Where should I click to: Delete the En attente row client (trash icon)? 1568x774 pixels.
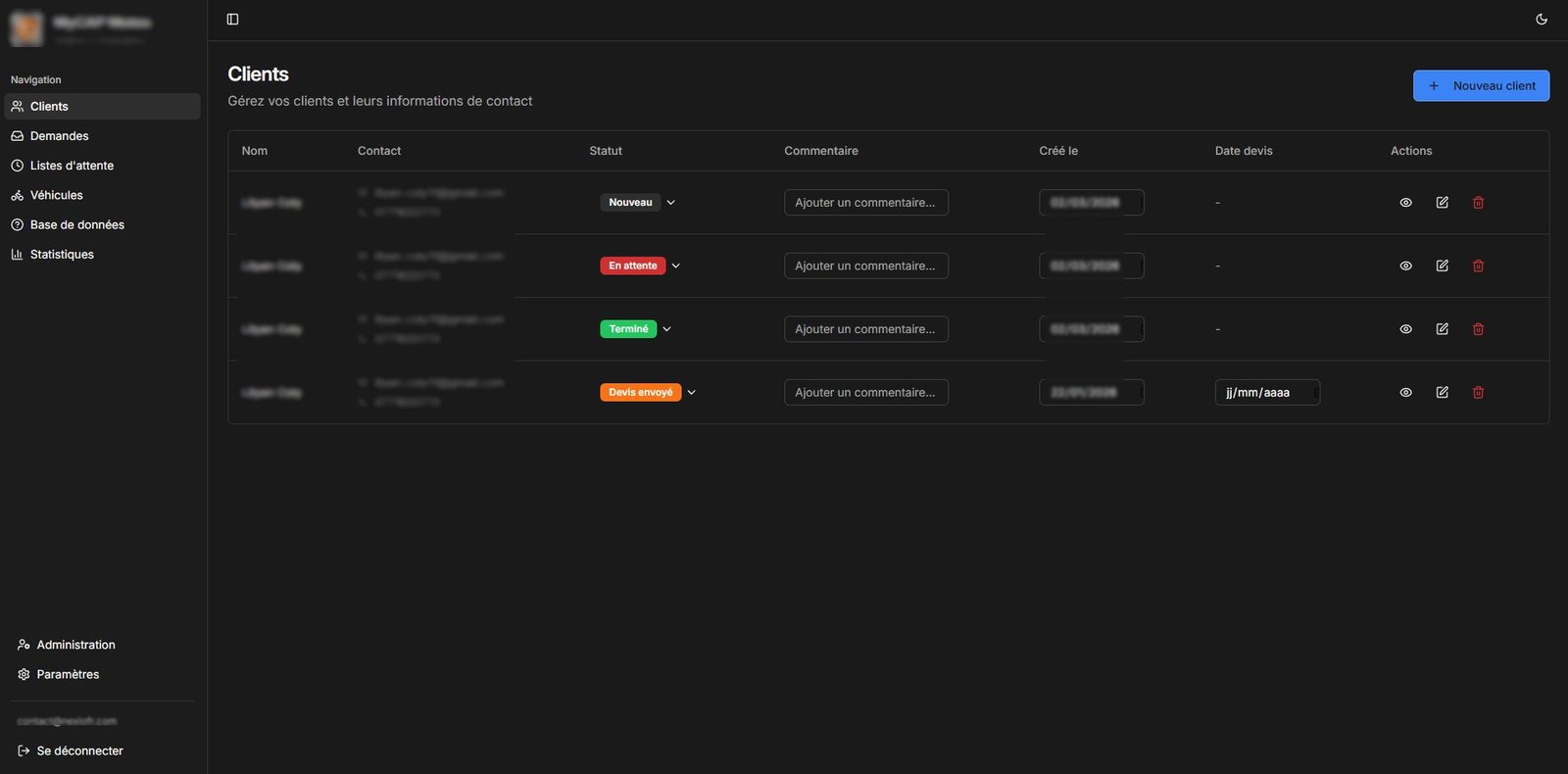coord(1479,266)
